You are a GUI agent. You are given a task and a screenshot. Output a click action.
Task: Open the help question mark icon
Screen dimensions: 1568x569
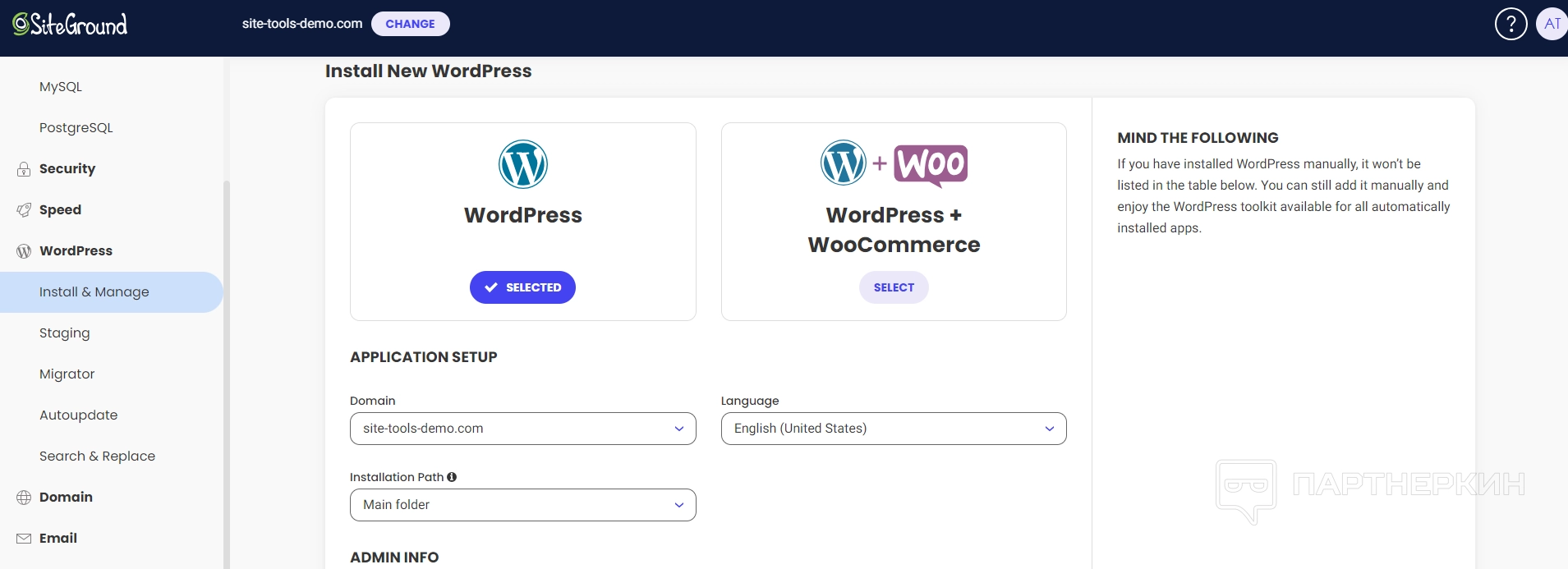(1511, 24)
